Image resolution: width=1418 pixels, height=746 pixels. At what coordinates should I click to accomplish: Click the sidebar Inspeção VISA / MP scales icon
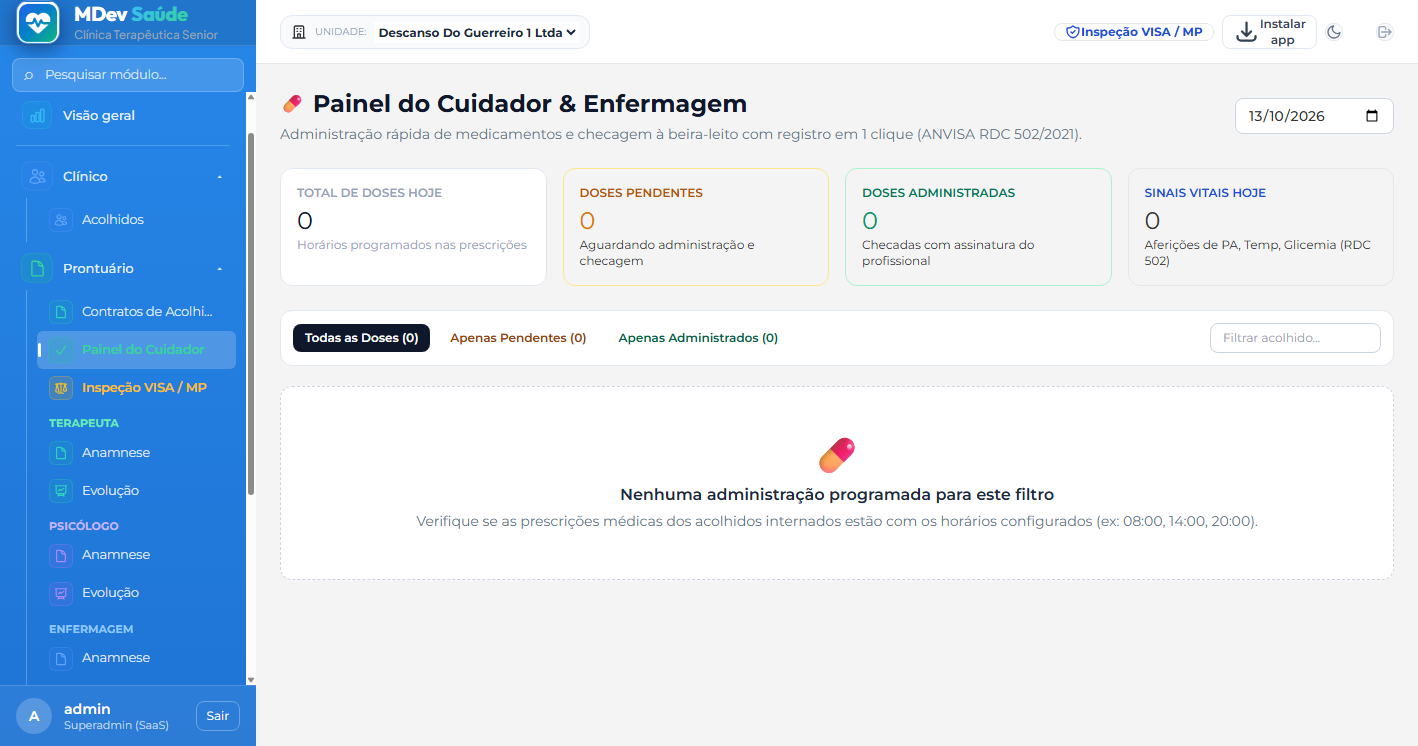[x=61, y=388]
